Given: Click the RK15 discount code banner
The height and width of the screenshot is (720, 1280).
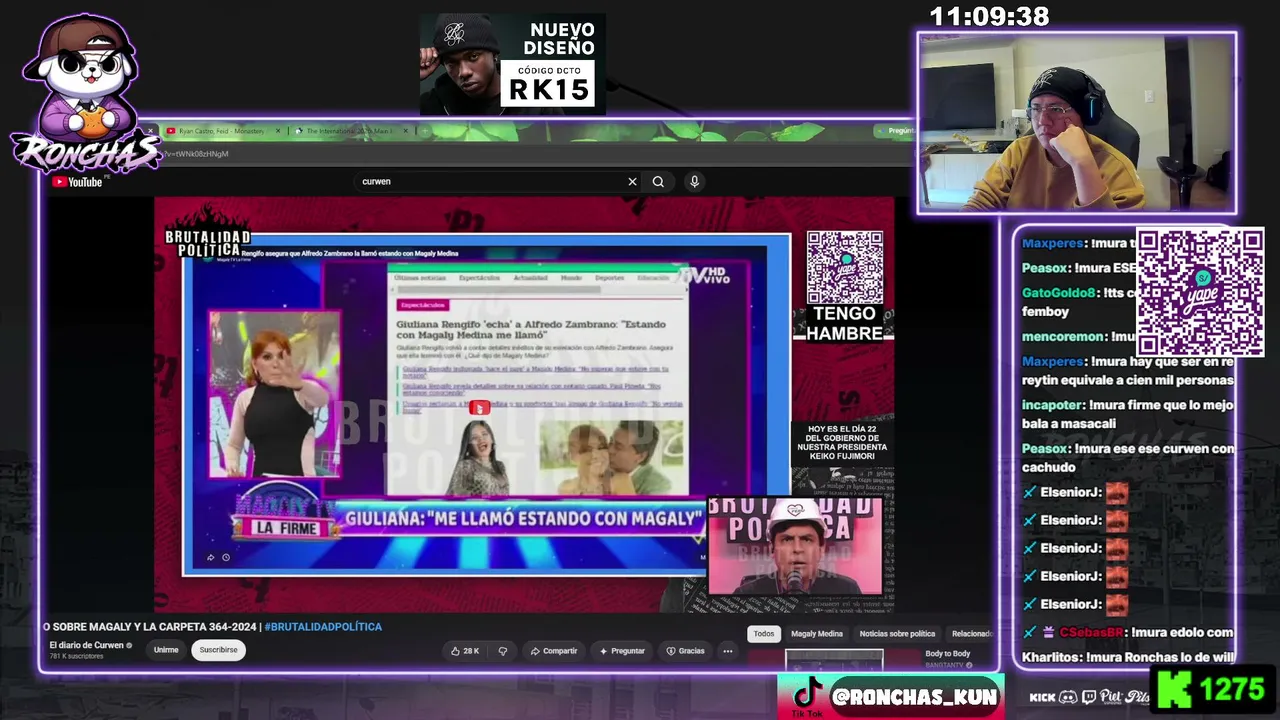Looking at the screenshot, I should [x=512, y=63].
